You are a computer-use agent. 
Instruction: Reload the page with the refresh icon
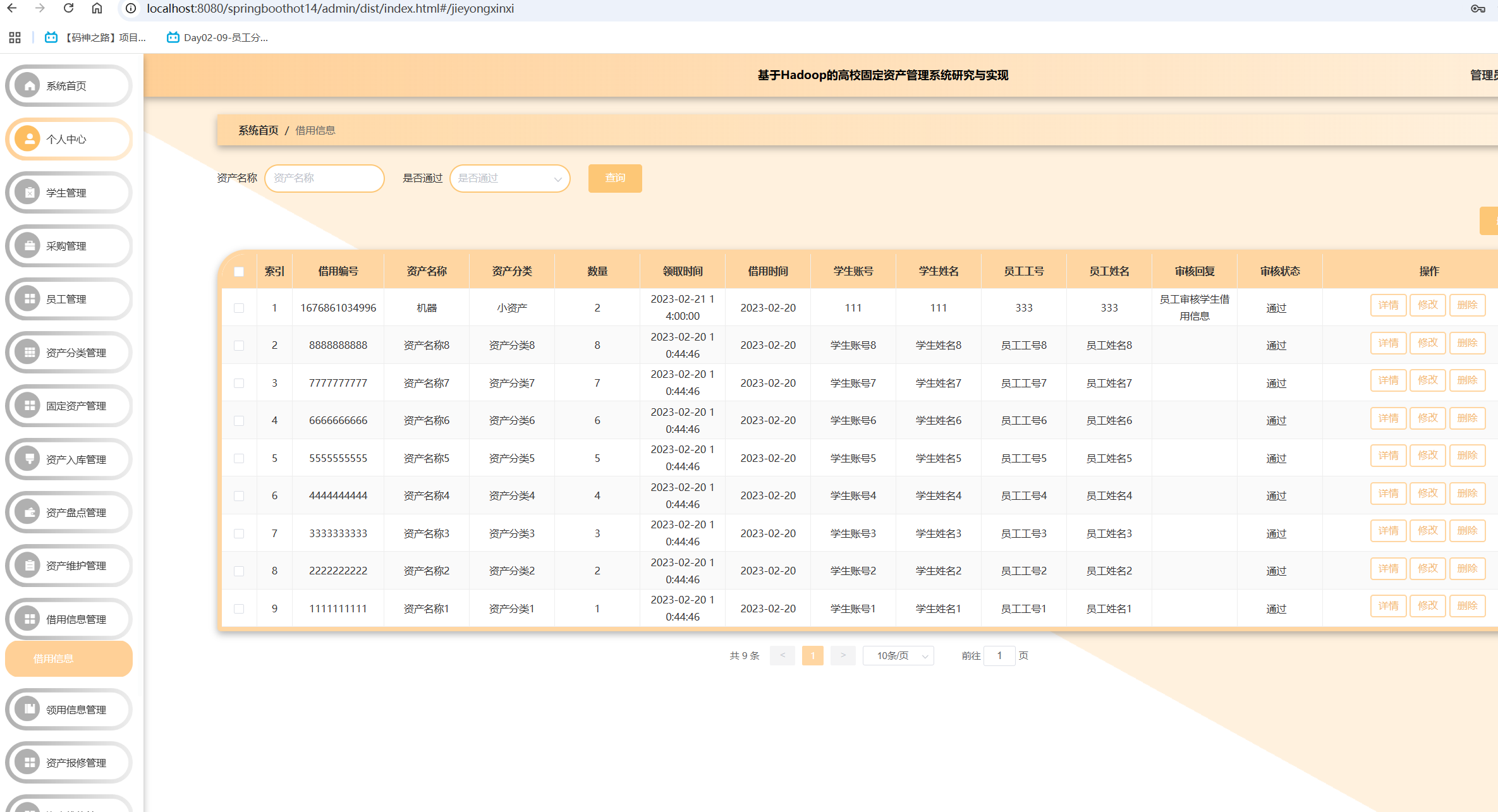pyautogui.click(x=68, y=8)
